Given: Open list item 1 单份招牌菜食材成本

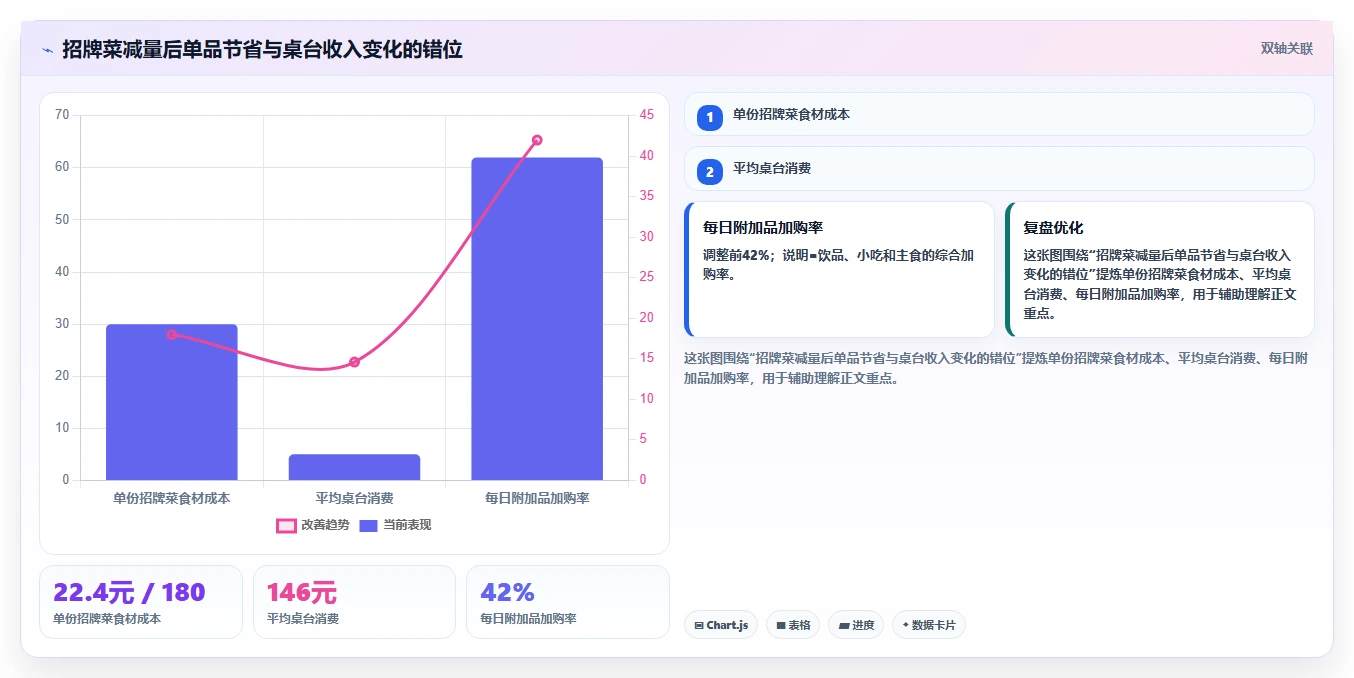Looking at the screenshot, I should 999,115.
